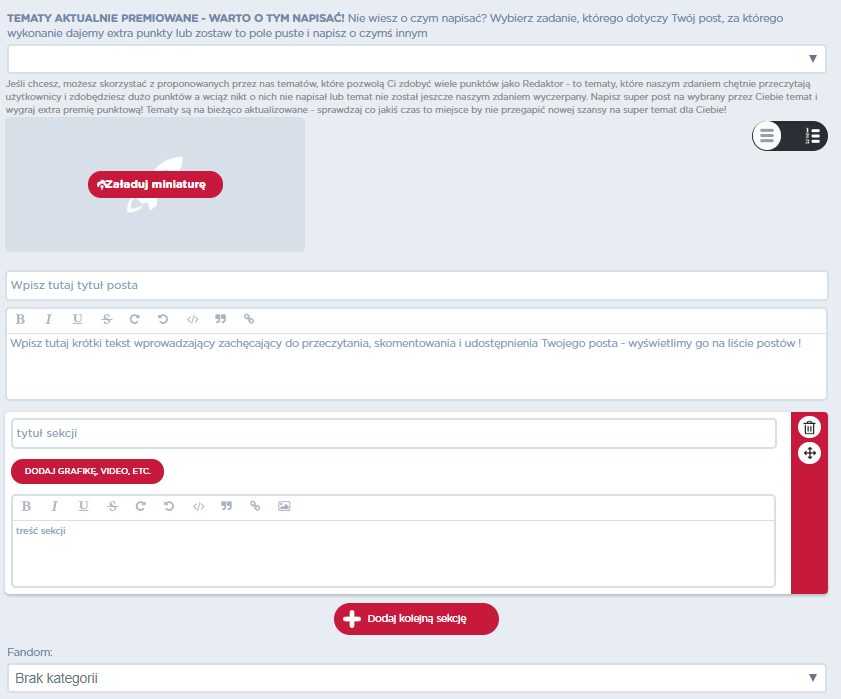Insert blockquote in section content toolbar

(226, 505)
